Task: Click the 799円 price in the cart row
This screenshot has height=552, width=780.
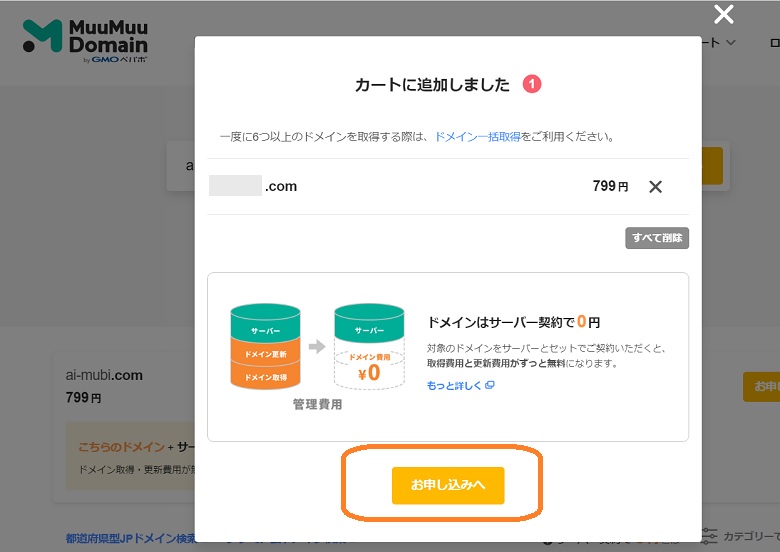Action: coord(610,186)
